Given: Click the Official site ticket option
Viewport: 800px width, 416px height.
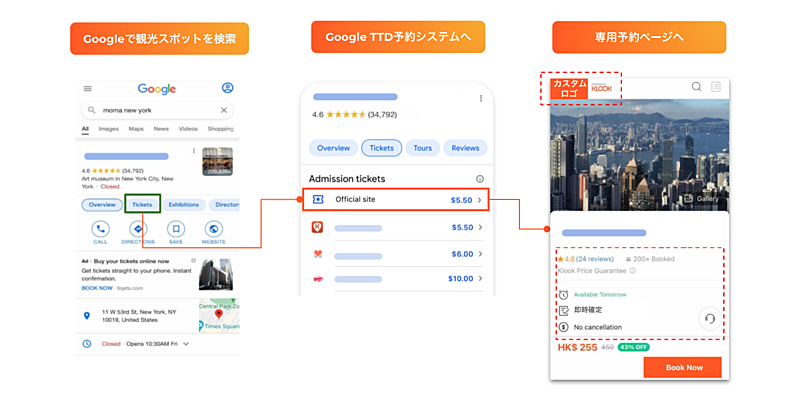Looking at the screenshot, I should click(x=396, y=200).
